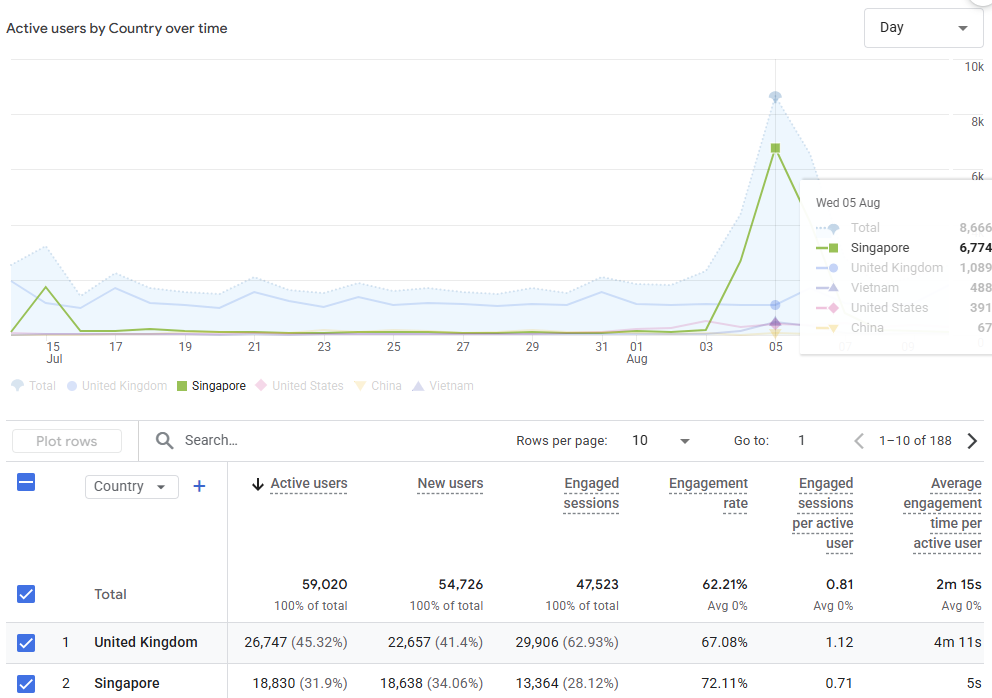This screenshot has height=698, width=992.
Task: Uncheck the Total row checkbox
Action: [26, 594]
